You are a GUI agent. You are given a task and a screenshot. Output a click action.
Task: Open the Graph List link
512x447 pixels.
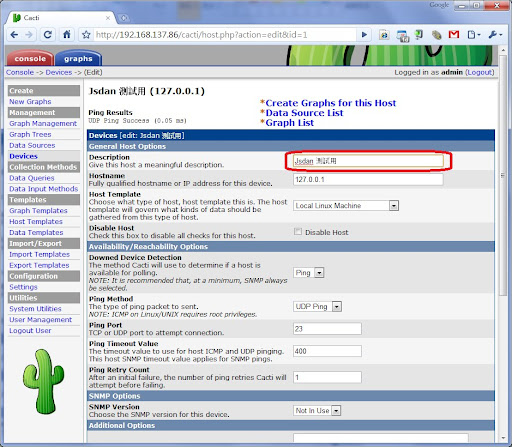(x=289, y=123)
